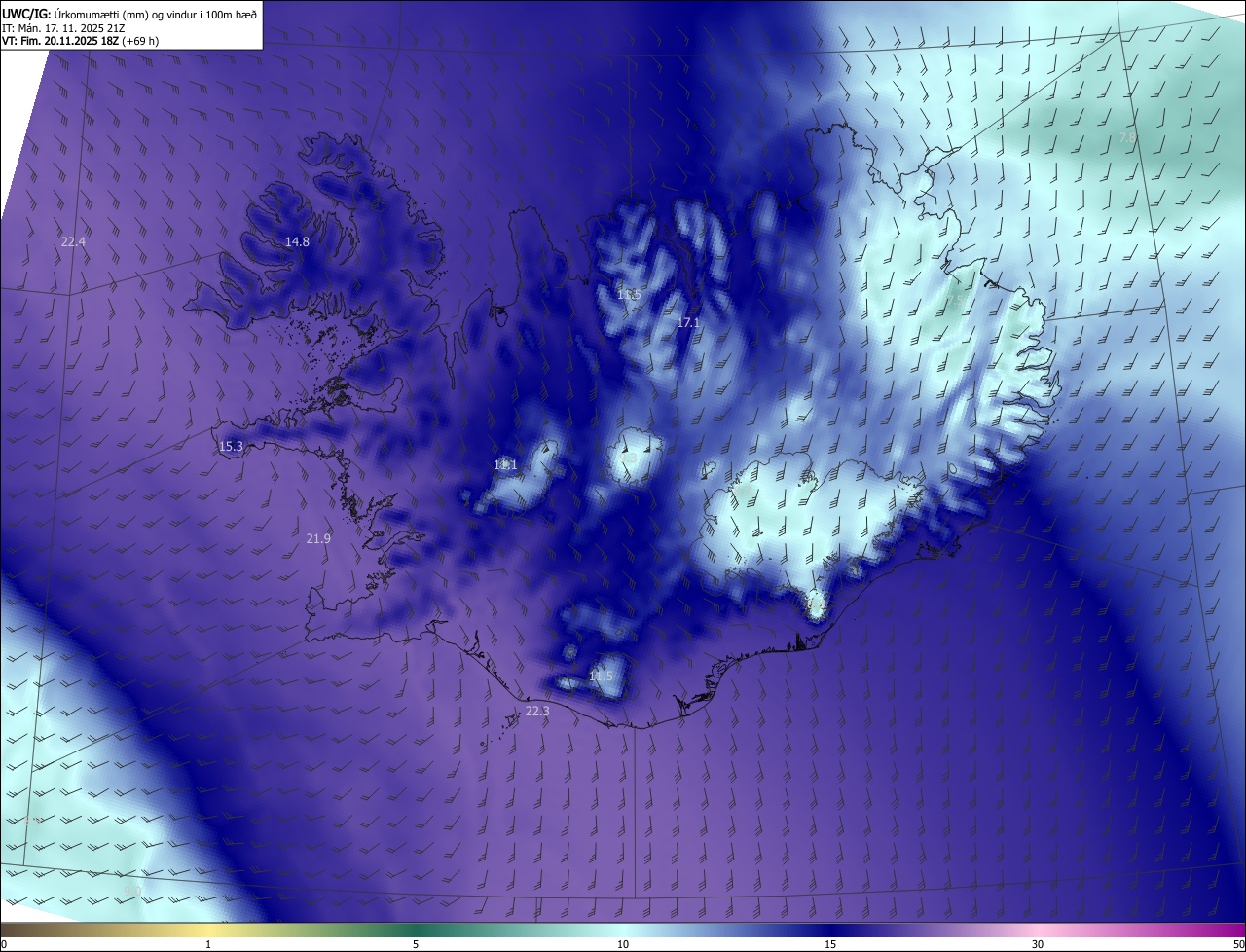Click the '15' label on the color scale
The height and width of the screenshot is (952, 1246).
(830, 945)
